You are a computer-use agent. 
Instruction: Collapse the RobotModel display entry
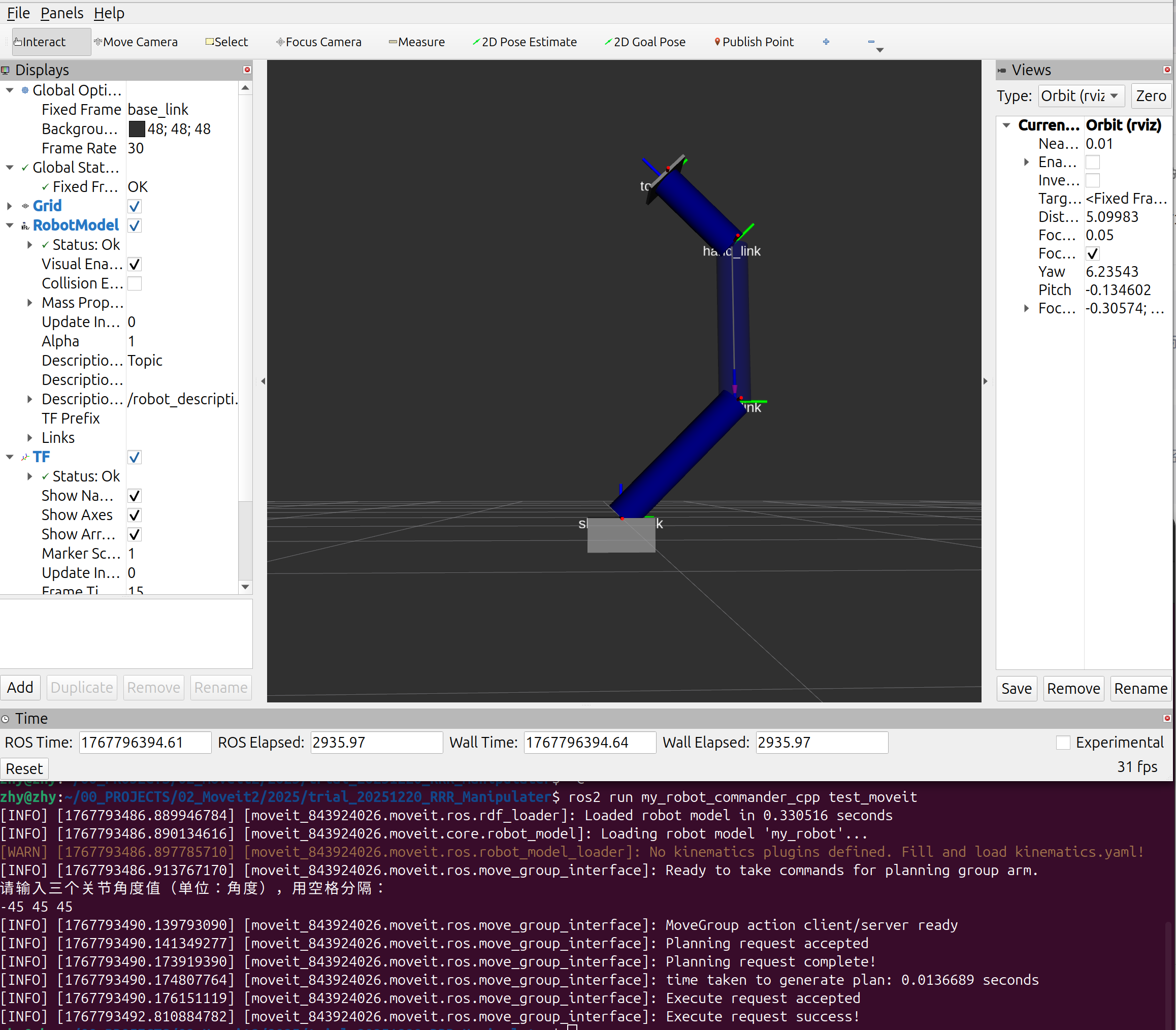pyautogui.click(x=10, y=226)
